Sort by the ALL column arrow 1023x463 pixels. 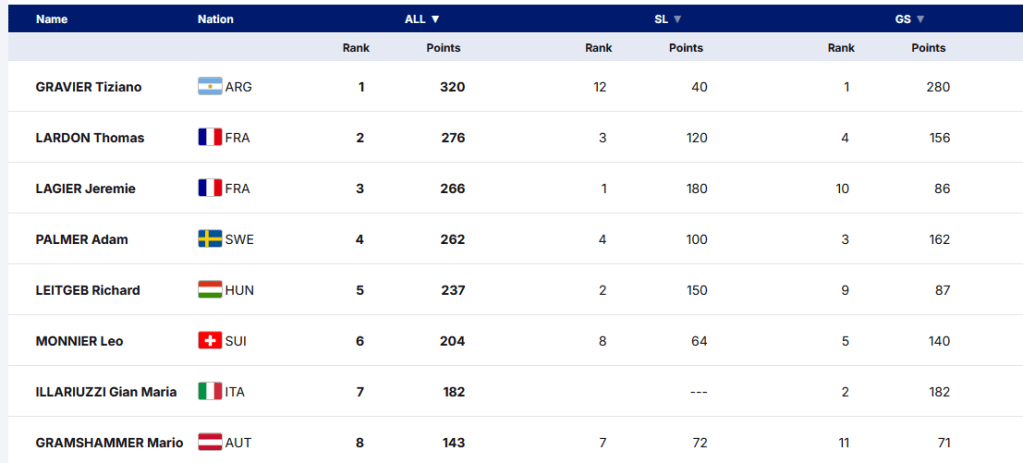tap(436, 19)
